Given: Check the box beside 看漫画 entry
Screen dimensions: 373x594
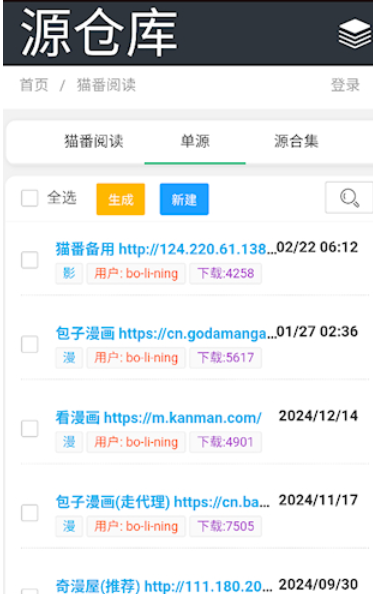Looking at the screenshot, I should 30,428.
